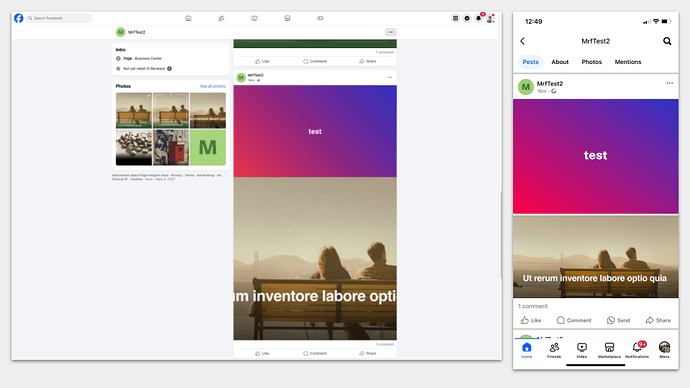This screenshot has width=690, height=388.
Task: Open Messenger icon in desktop header
Action: click(467, 18)
